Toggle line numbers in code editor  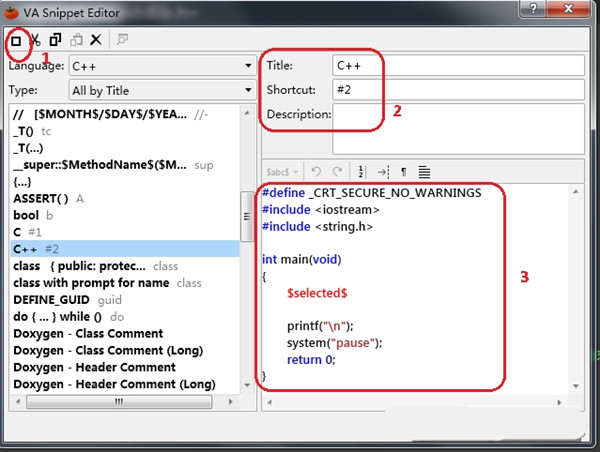tap(362, 172)
